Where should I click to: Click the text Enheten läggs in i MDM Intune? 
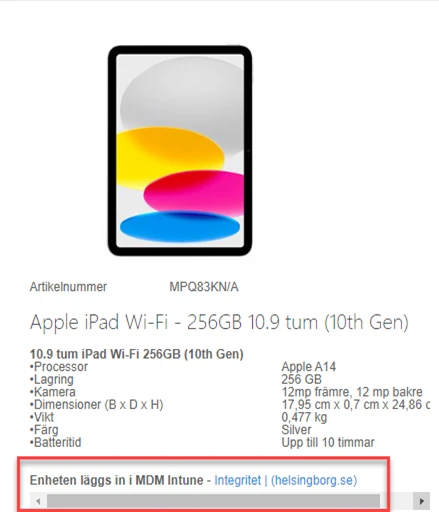pyautogui.click(x=117, y=480)
